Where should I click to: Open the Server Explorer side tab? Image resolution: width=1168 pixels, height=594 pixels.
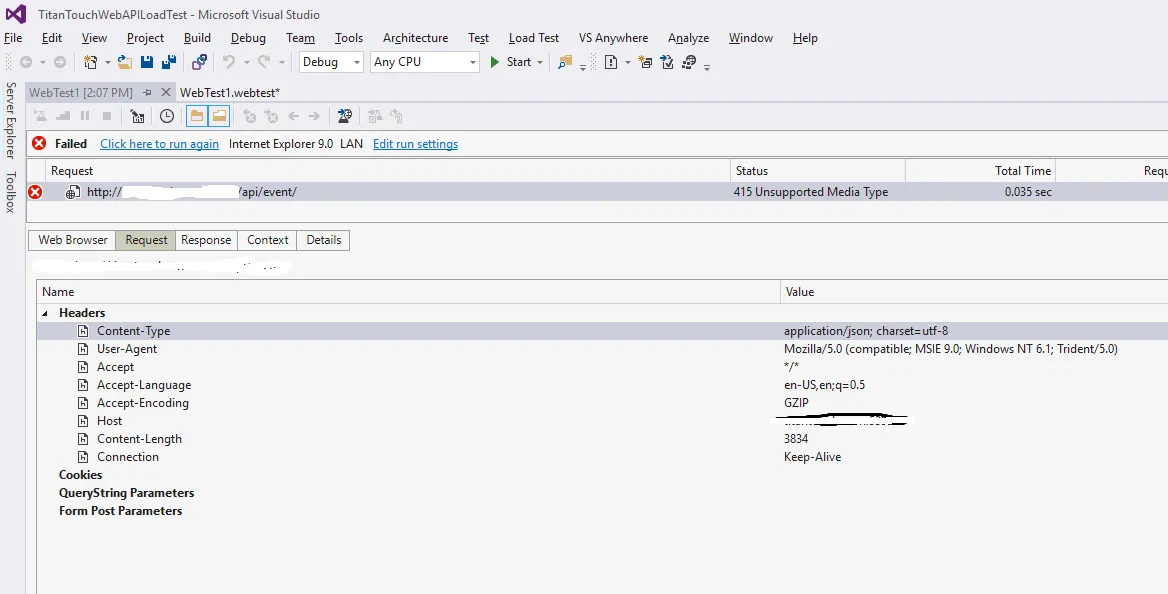click(10, 121)
